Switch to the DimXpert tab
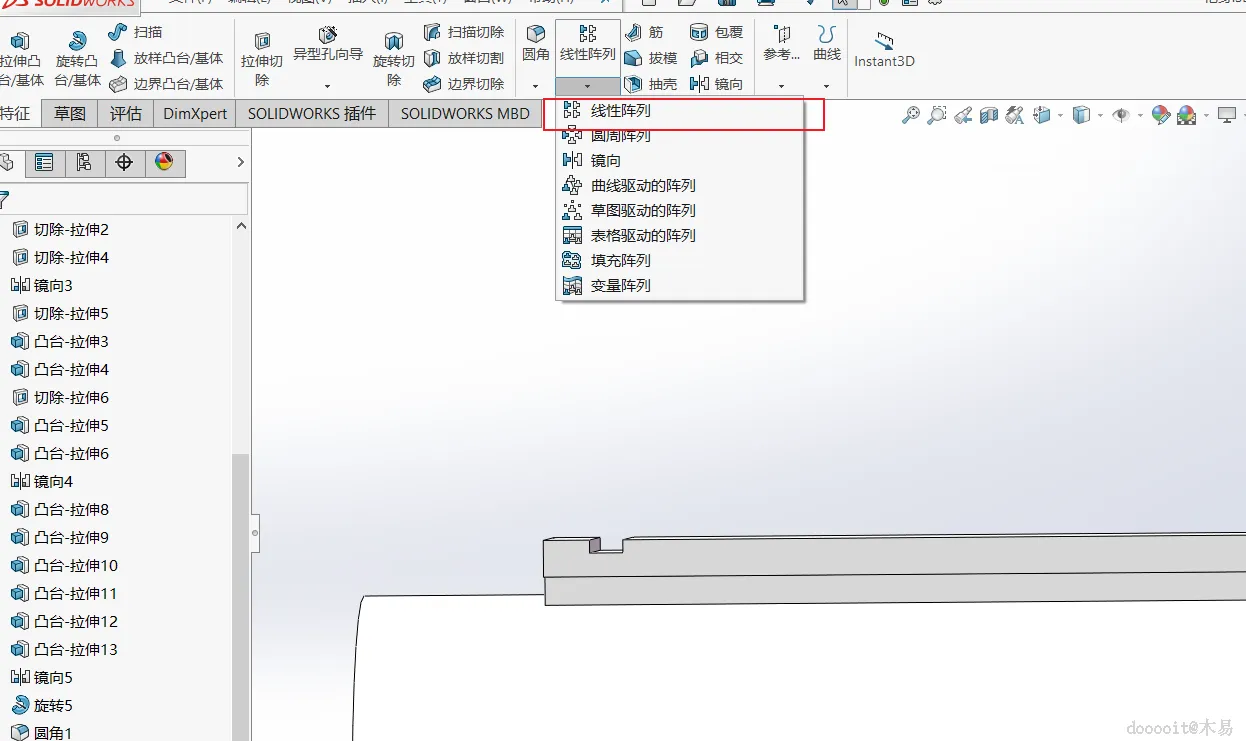 [x=195, y=113]
